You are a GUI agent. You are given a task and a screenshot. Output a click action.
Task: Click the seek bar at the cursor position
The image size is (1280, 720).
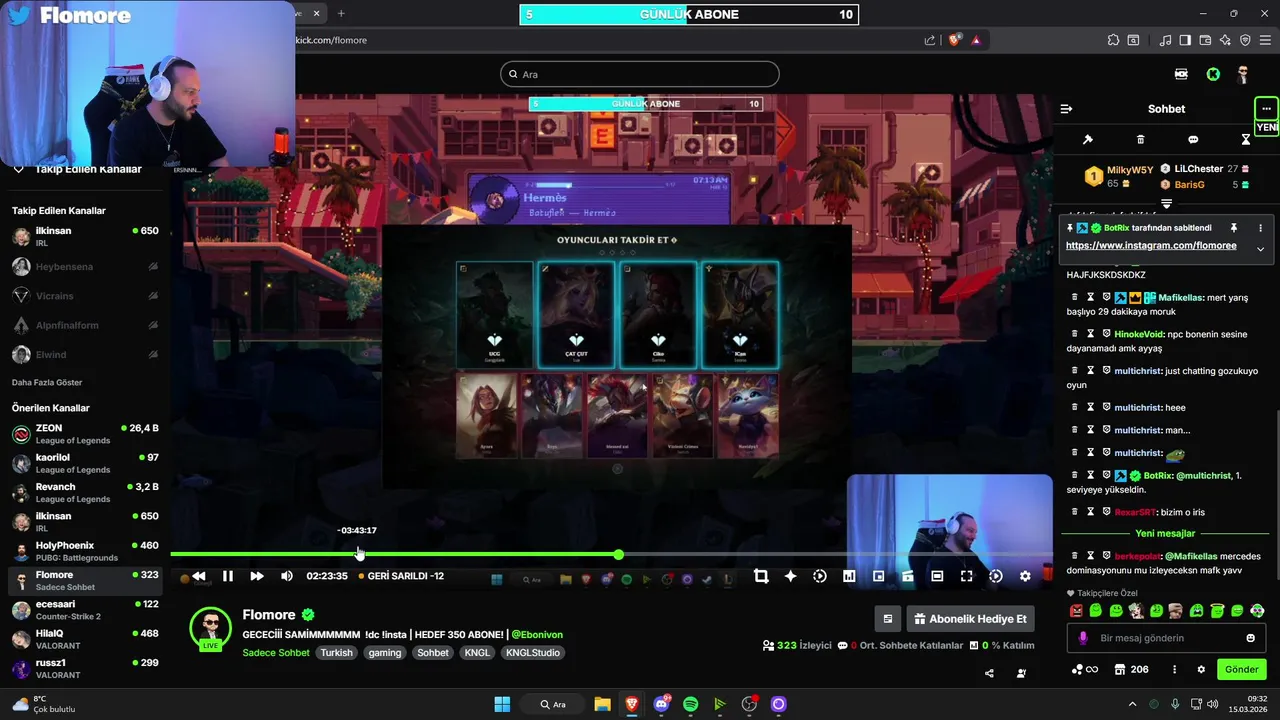(360, 554)
